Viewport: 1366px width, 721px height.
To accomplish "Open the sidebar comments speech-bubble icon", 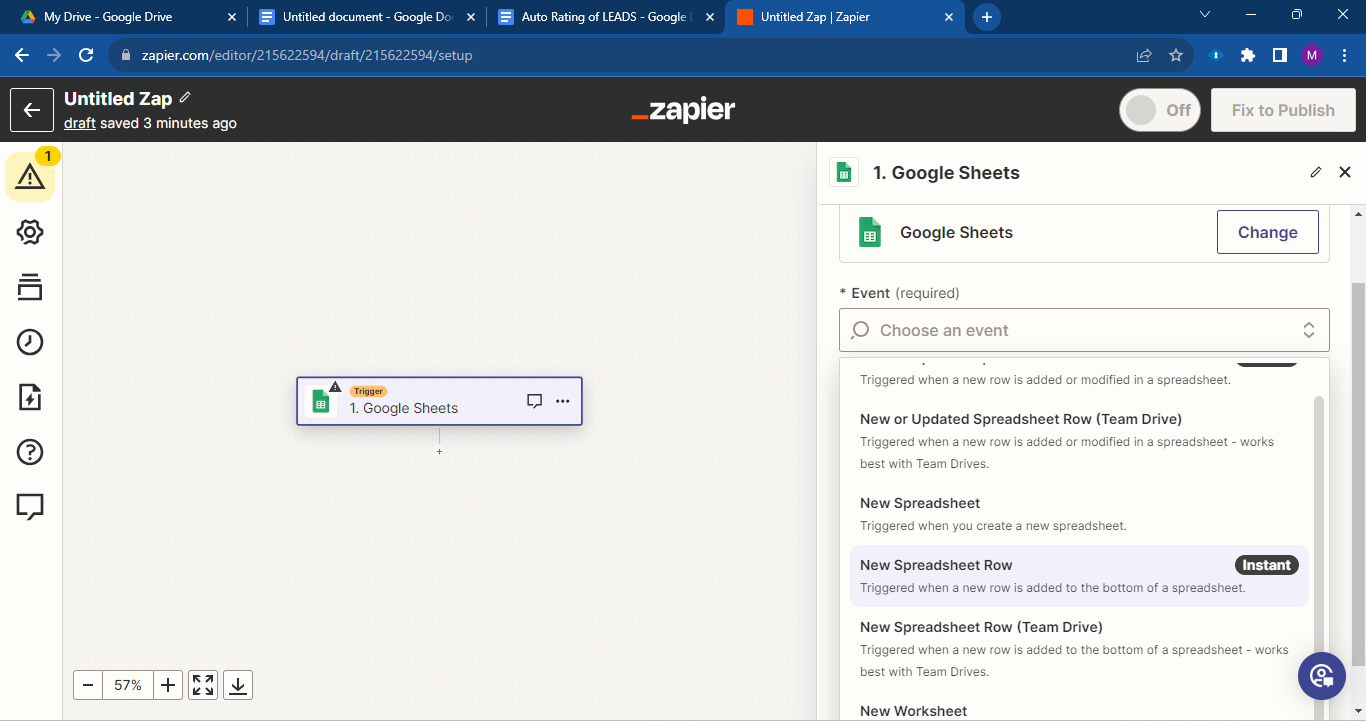I will coord(30,507).
